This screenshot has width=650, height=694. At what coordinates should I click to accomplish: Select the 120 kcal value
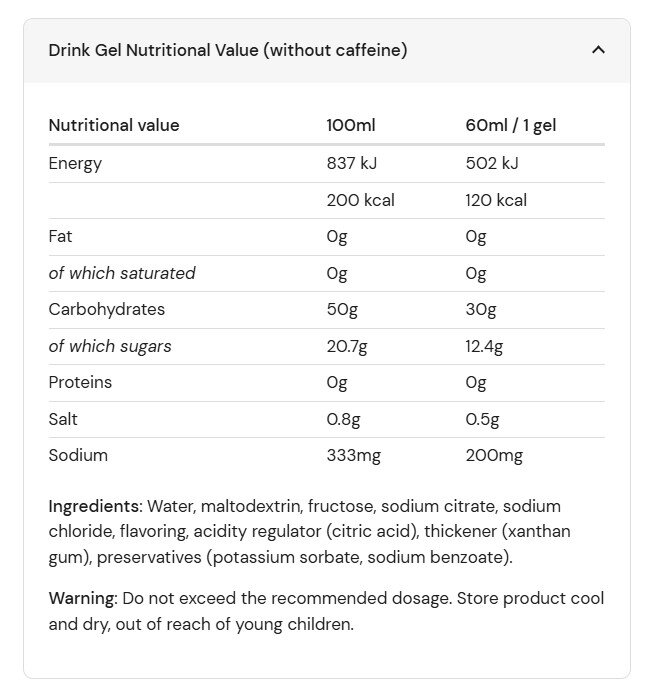tap(496, 200)
